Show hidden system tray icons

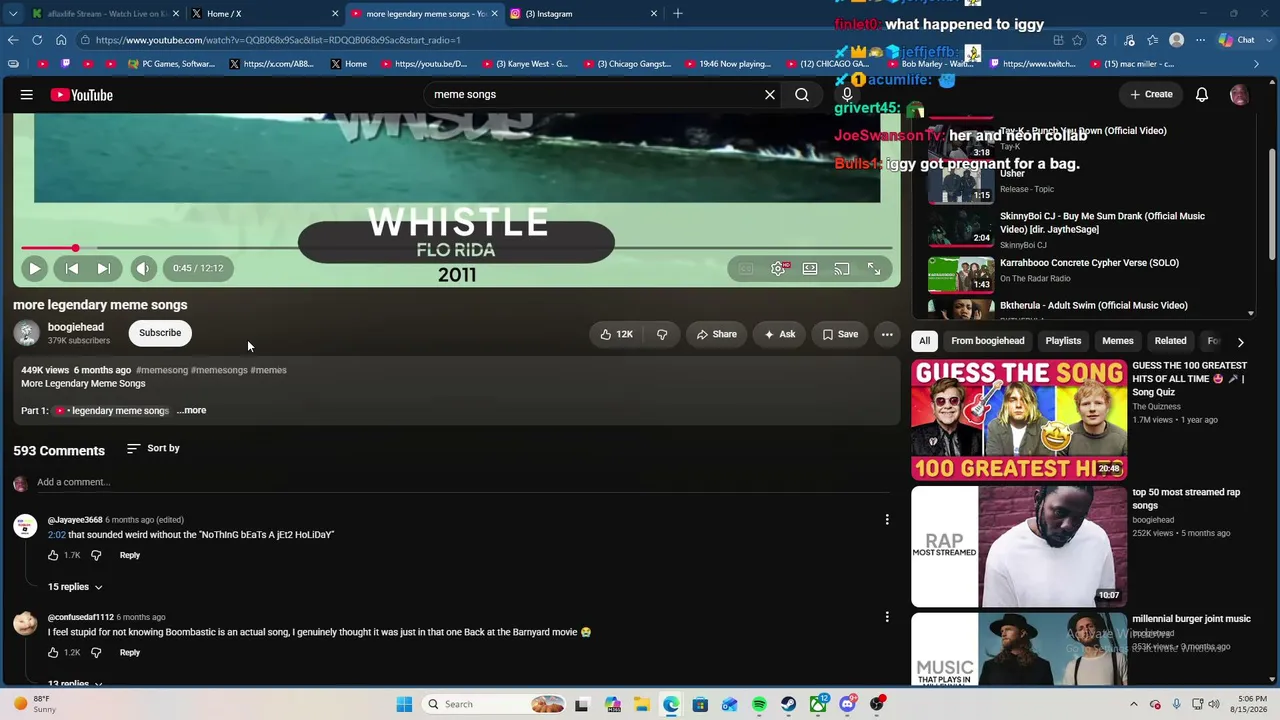click(1133, 704)
